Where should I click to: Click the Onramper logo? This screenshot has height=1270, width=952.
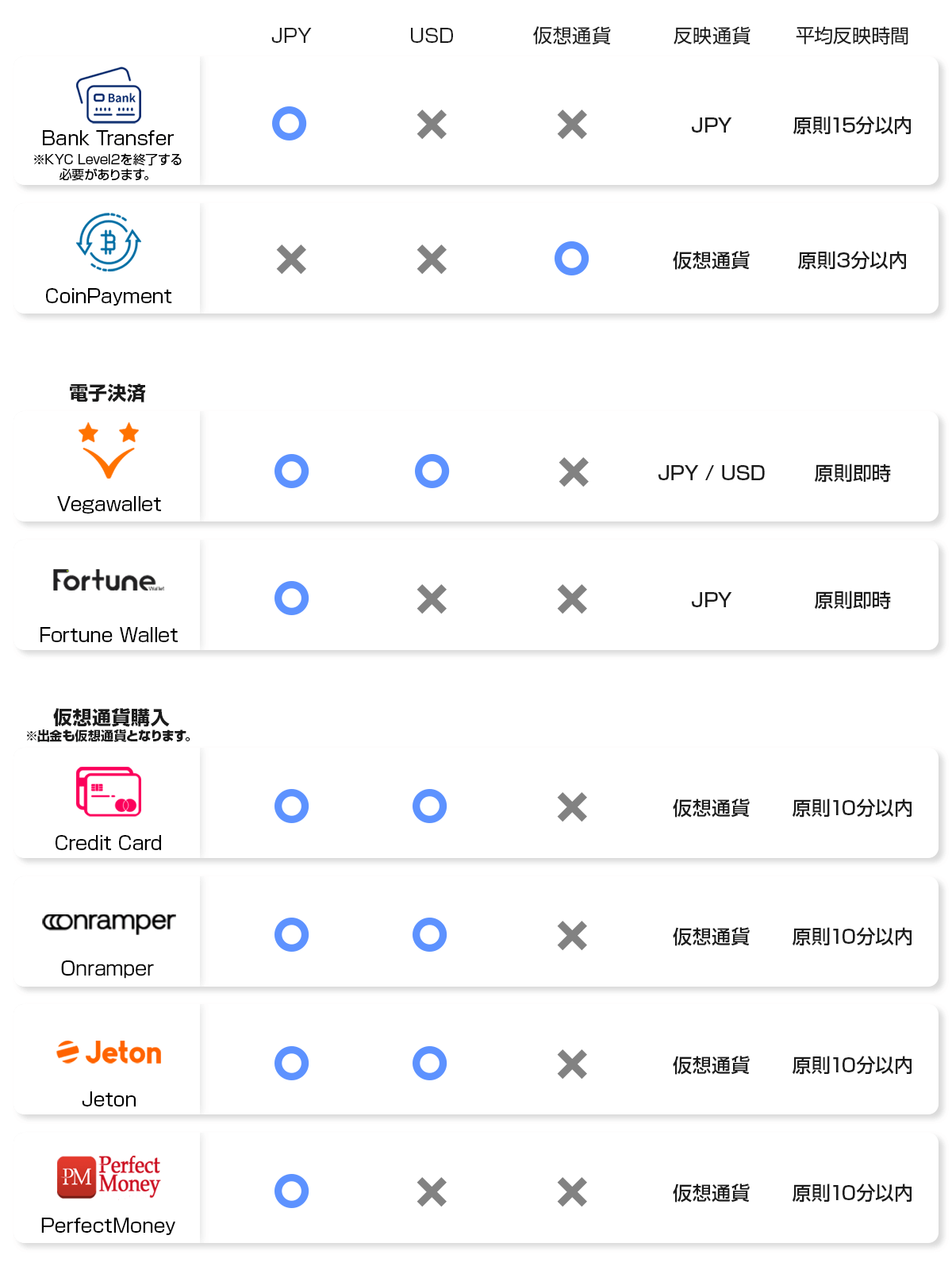(109, 922)
